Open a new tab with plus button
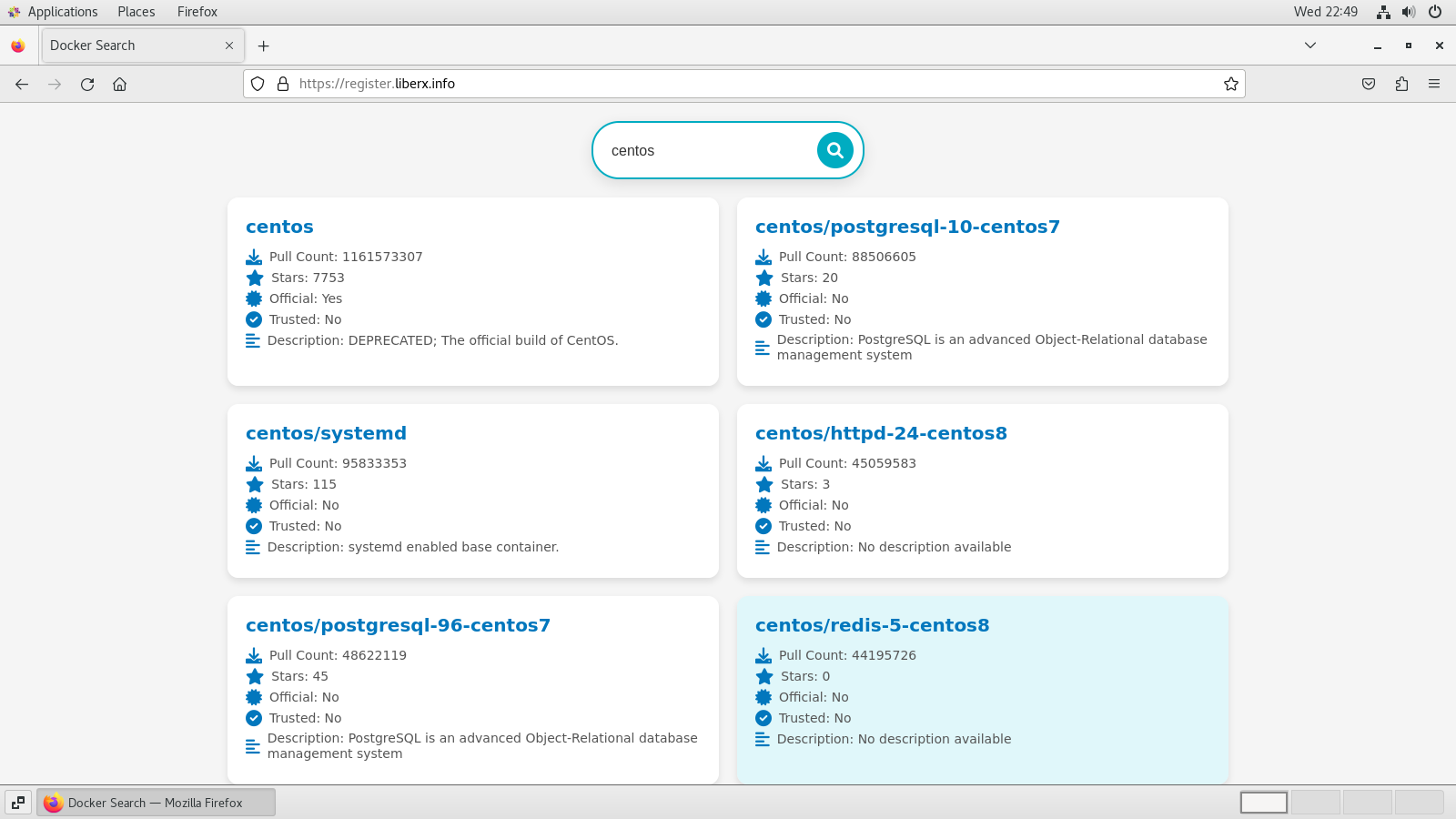The height and width of the screenshot is (819, 1456). pos(263,45)
